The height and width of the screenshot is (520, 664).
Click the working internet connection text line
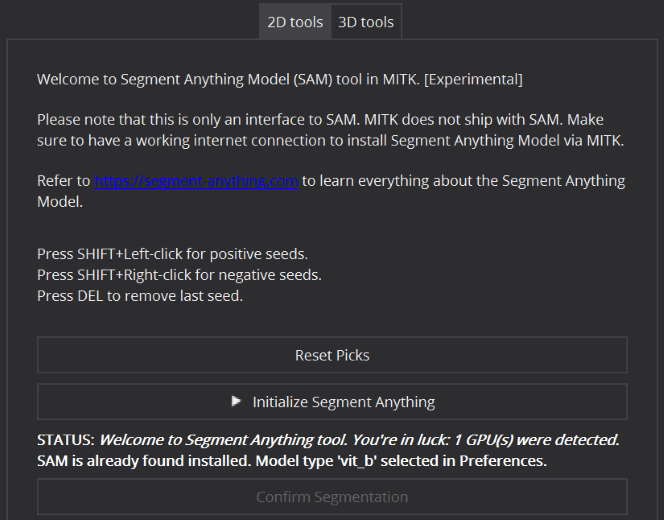pos(331,141)
